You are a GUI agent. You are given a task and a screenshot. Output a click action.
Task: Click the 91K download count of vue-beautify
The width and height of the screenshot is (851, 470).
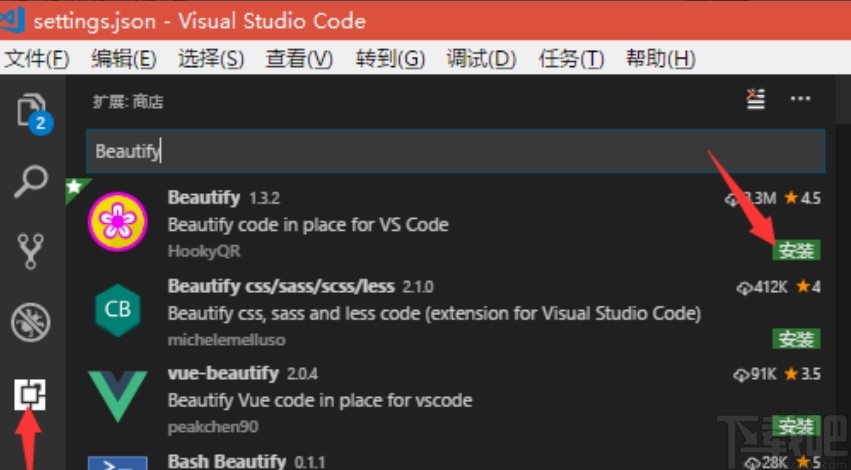coord(754,374)
